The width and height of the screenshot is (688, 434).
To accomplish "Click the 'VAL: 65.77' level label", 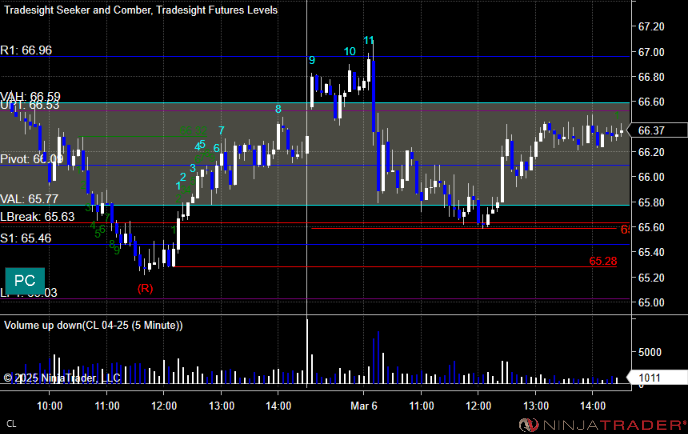I will pyautogui.click(x=29, y=199).
